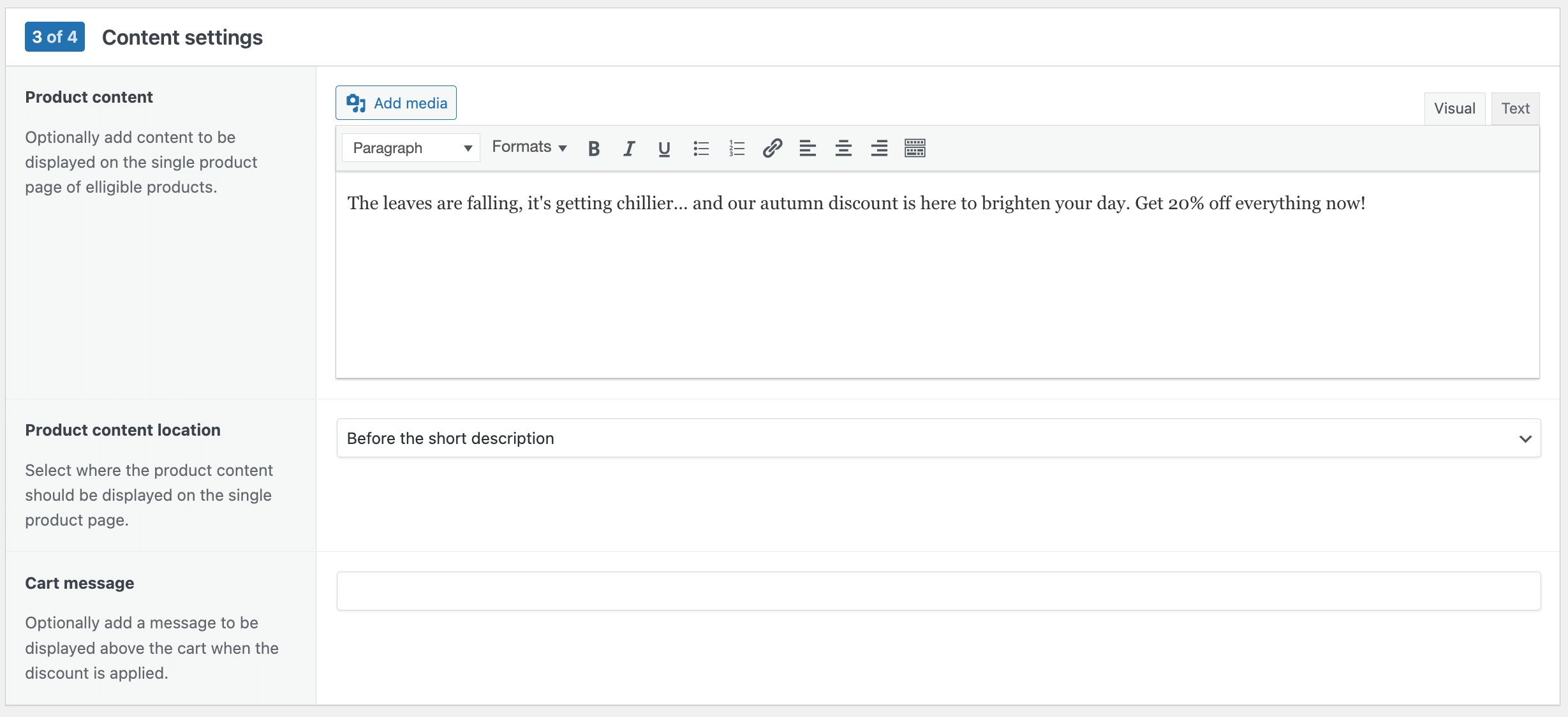Align text left
The image size is (1568, 717).
(x=808, y=148)
